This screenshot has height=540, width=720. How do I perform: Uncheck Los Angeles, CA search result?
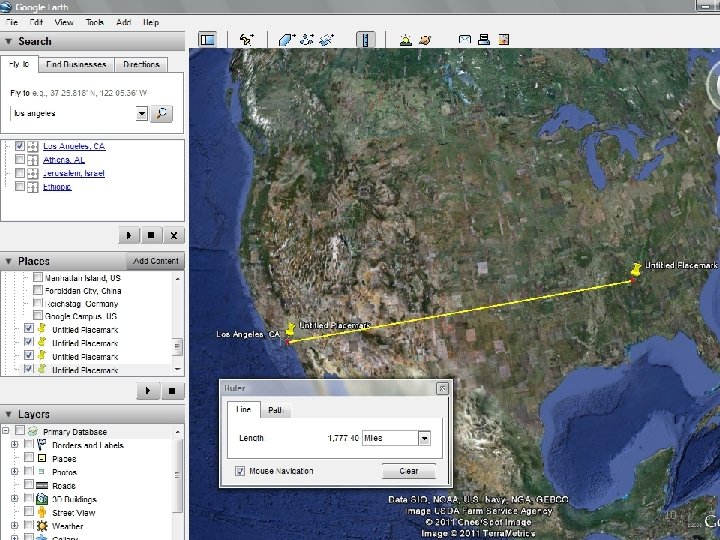click(x=20, y=146)
